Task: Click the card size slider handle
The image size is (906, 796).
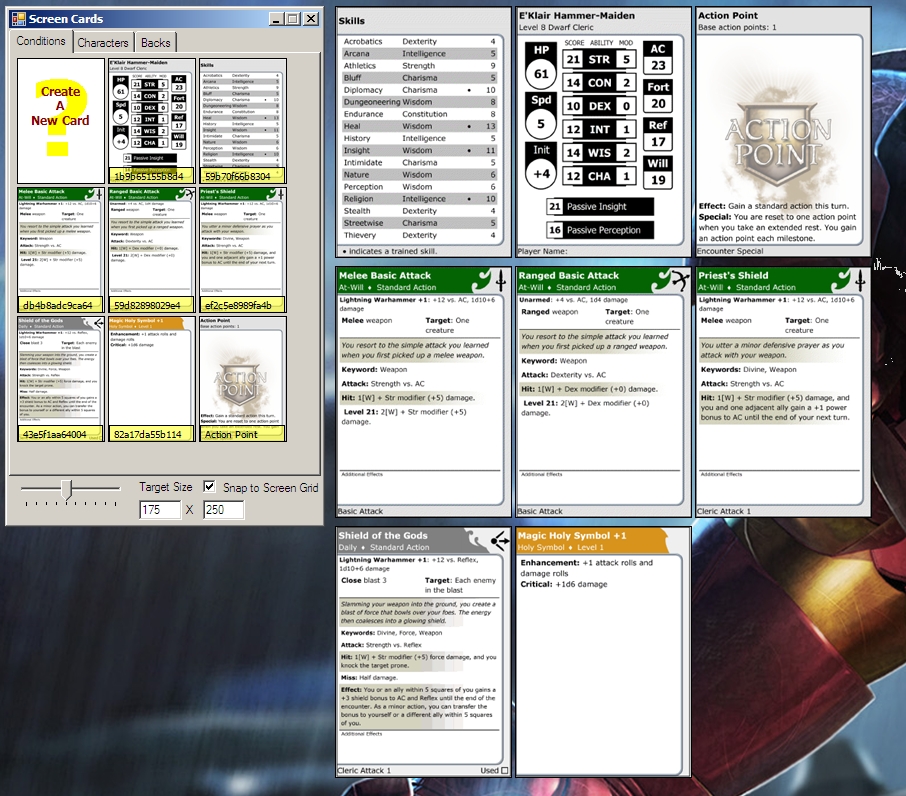Action: [67, 489]
